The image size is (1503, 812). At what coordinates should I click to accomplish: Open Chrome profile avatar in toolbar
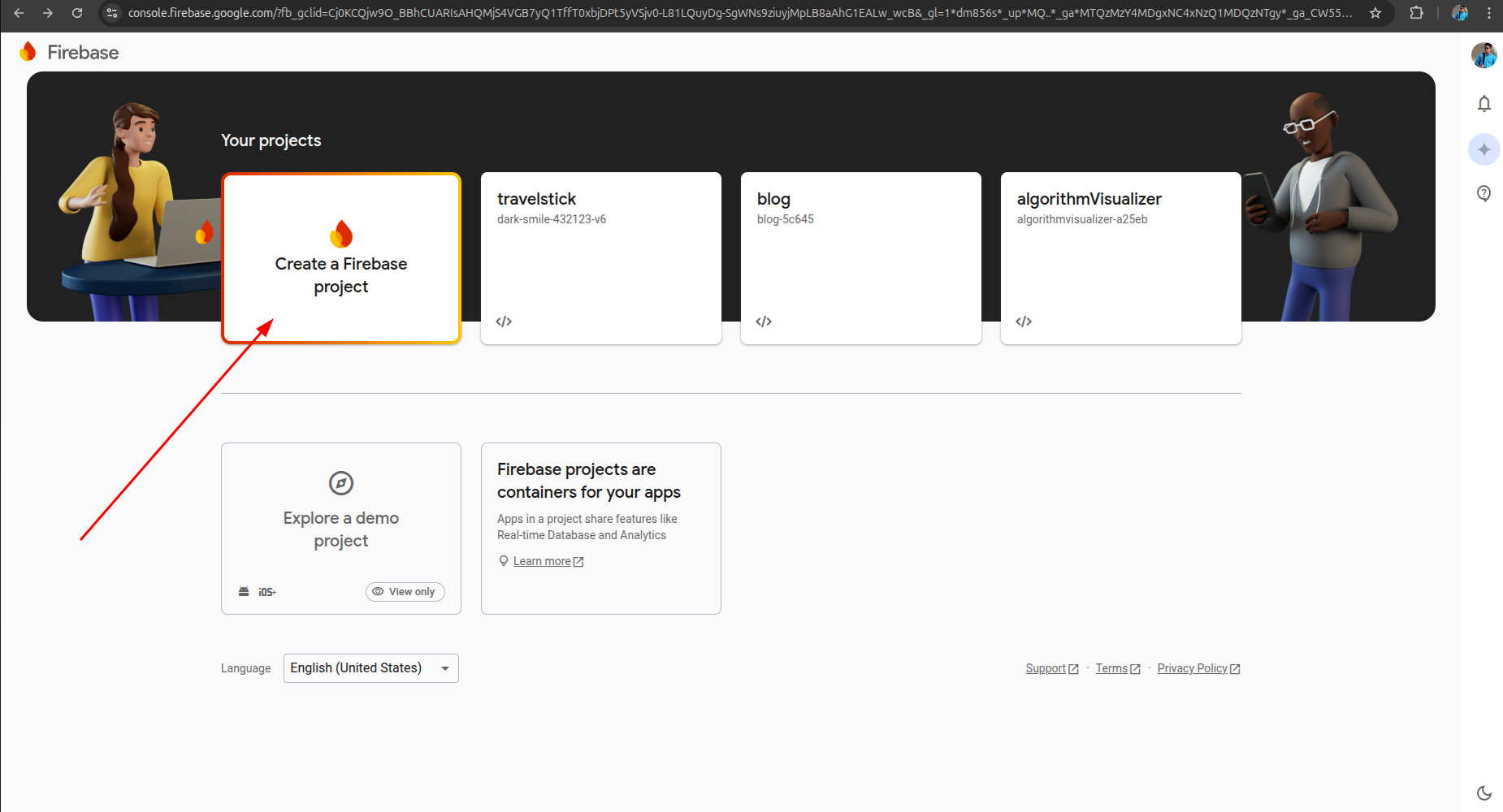click(x=1460, y=13)
